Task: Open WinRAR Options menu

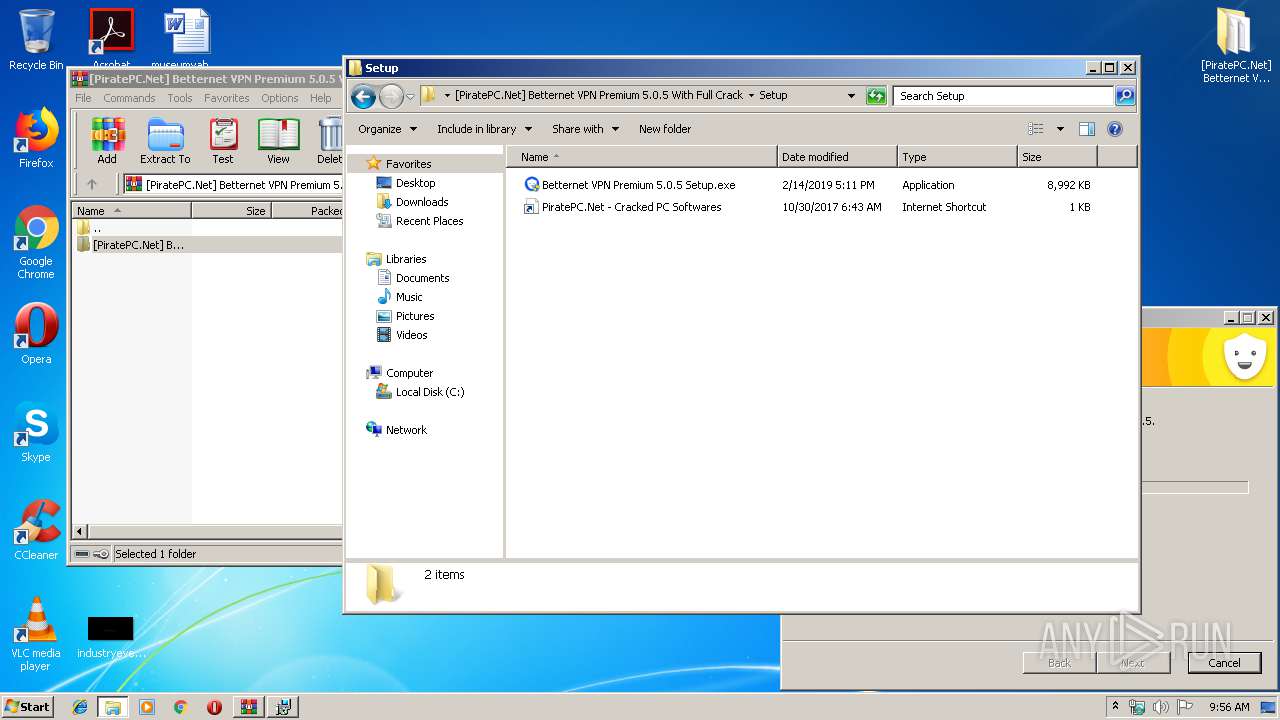Action: click(280, 98)
